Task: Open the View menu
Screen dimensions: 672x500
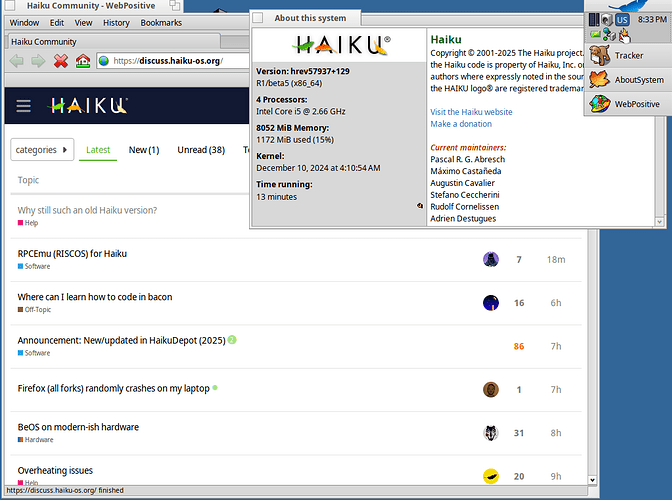Action: point(83,22)
